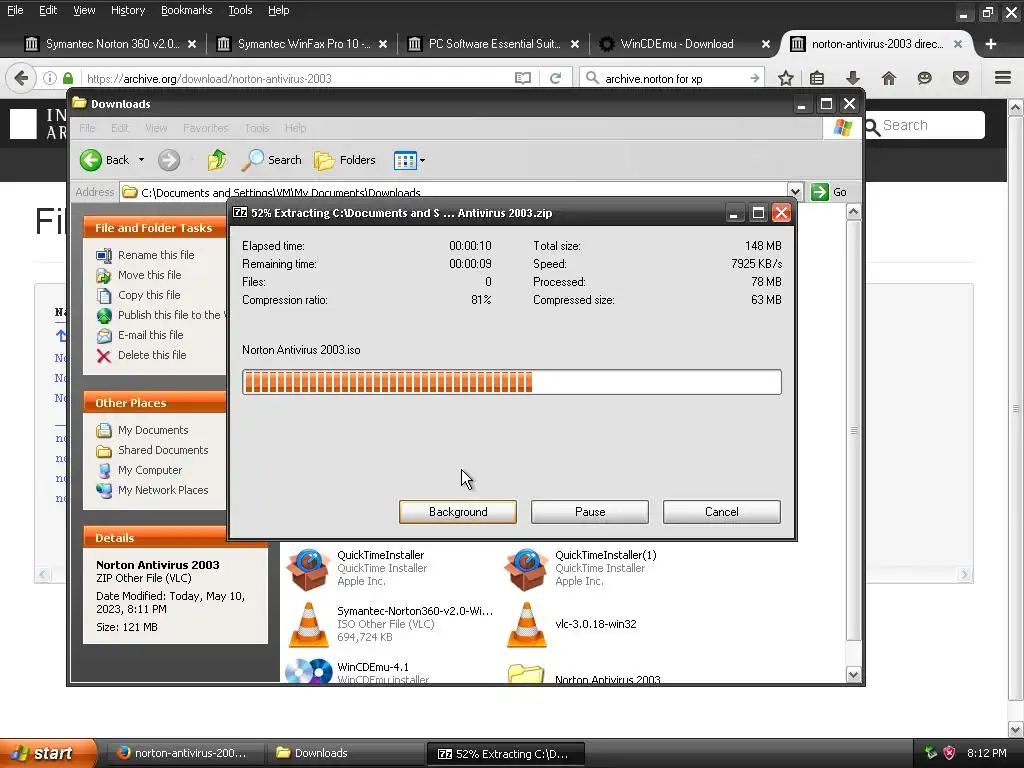Viewport: 1024px width, 768px height.
Task: Click Downloads window scroll down arrow
Action: pos(853,674)
